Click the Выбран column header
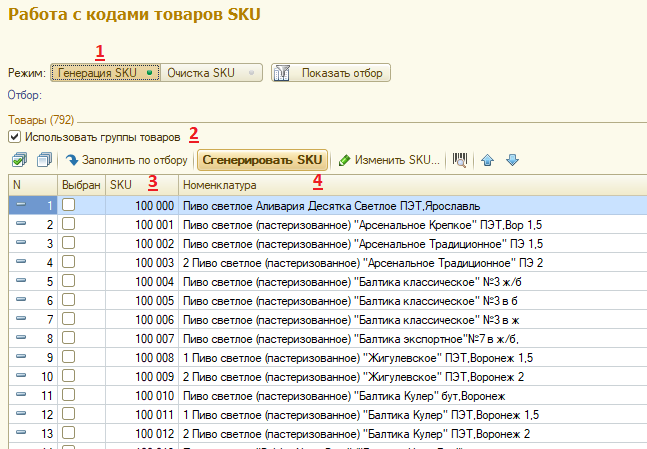 coord(81,185)
